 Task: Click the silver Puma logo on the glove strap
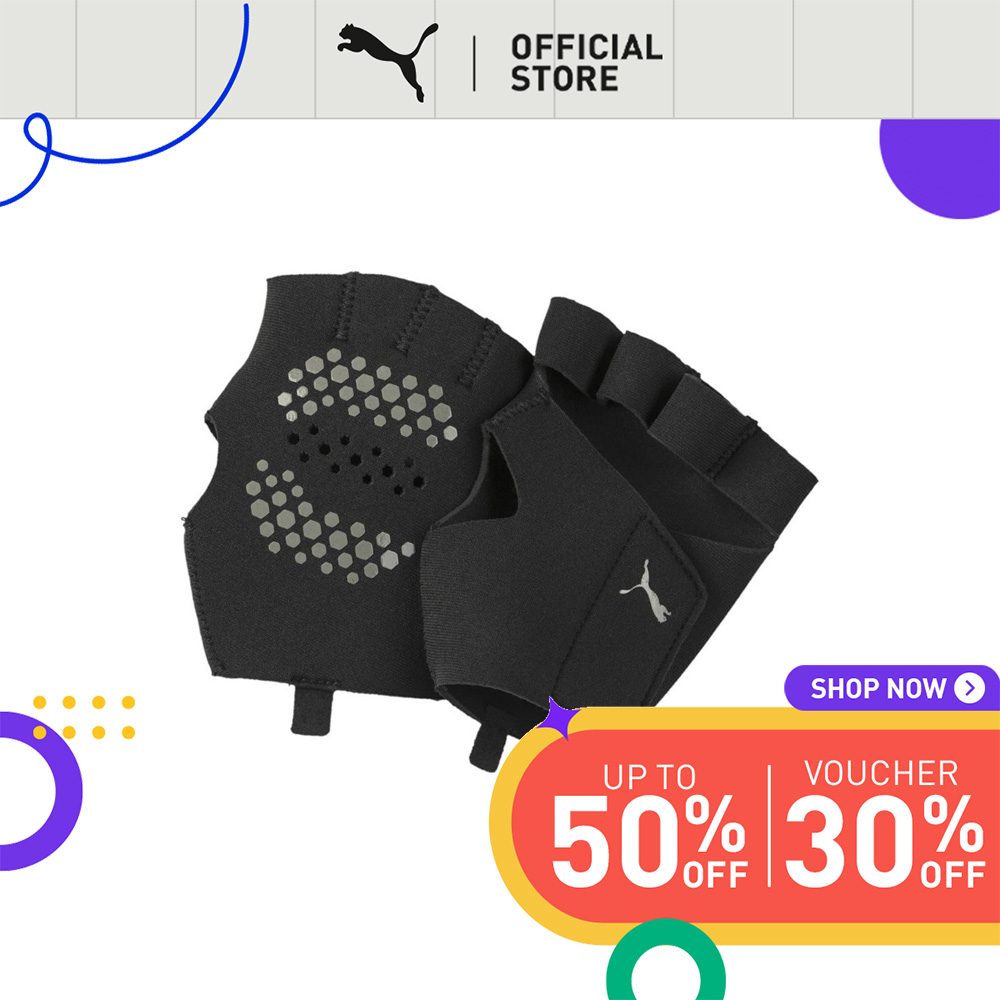click(x=646, y=591)
